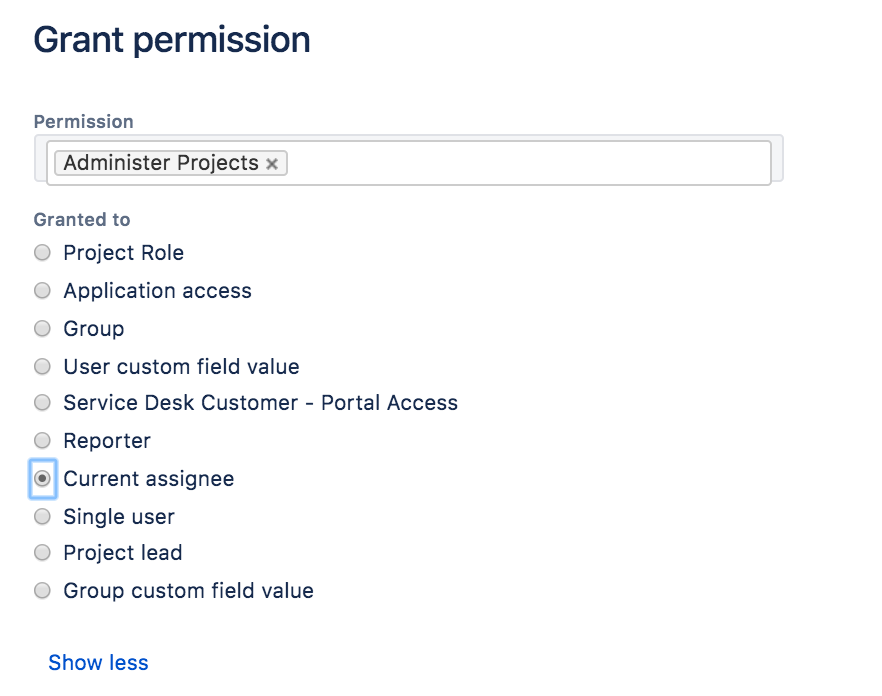Click the Project Role label text
This screenshot has width=882, height=696.
click(x=123, y=252)
